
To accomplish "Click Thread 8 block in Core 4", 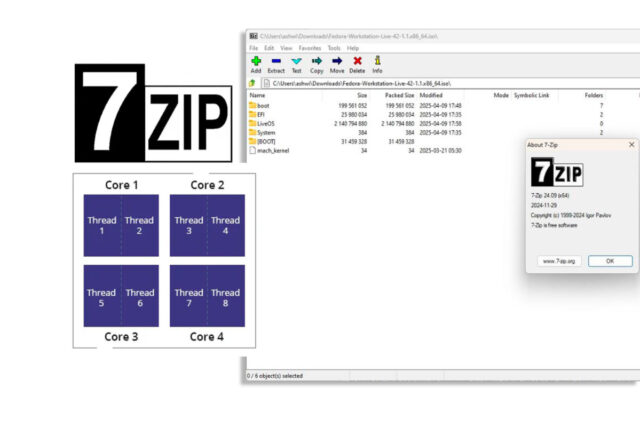I will click(226, 296).
